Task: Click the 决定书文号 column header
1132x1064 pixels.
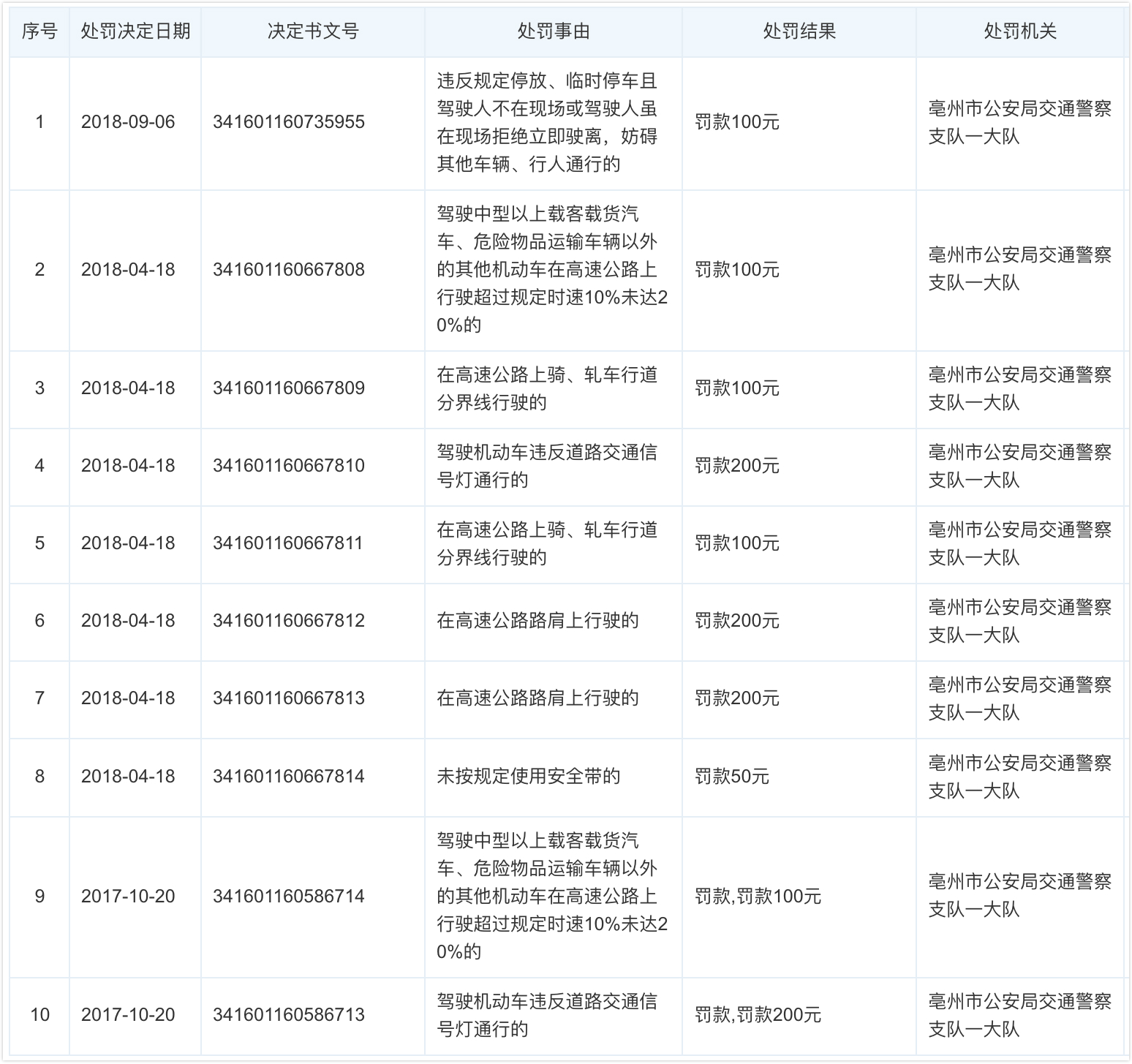Action: [x=313, y=31]
